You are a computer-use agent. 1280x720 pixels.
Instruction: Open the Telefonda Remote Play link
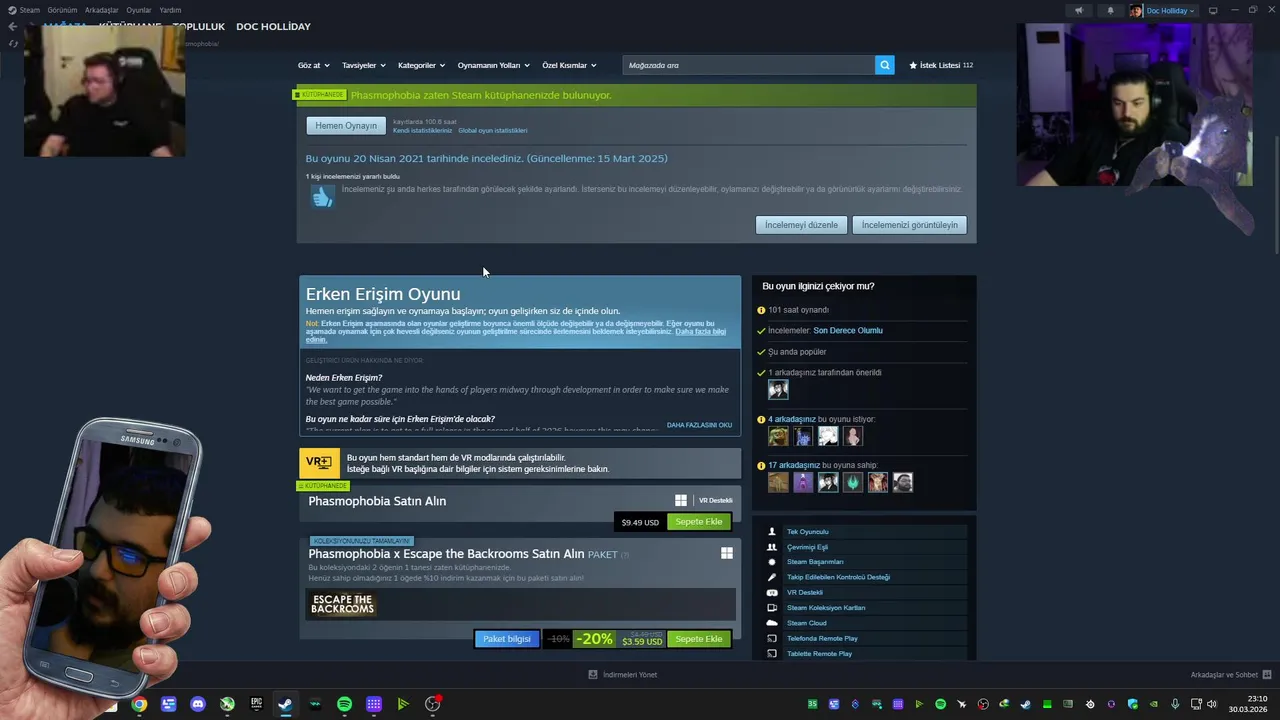coord(822,638)
